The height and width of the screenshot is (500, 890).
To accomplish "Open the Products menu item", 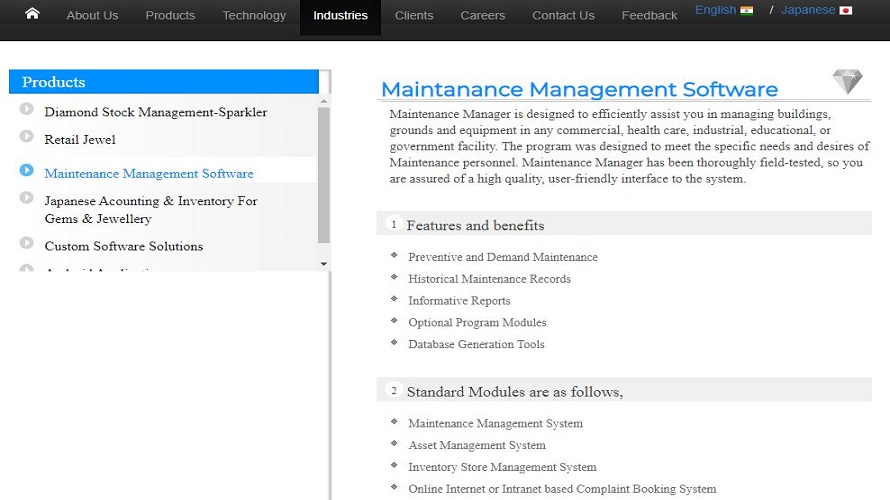I will tap(170, 15).
